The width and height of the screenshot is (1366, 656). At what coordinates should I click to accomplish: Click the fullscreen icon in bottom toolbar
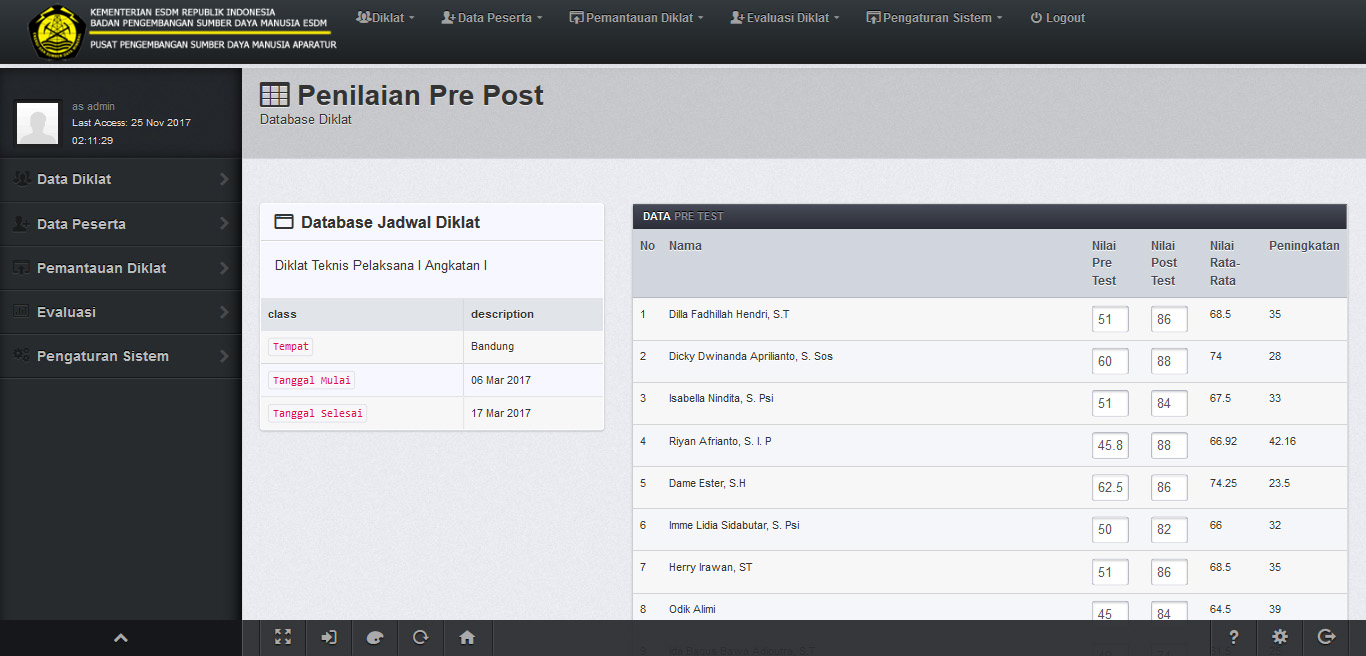pyautogui.click(x=283, y=637)
